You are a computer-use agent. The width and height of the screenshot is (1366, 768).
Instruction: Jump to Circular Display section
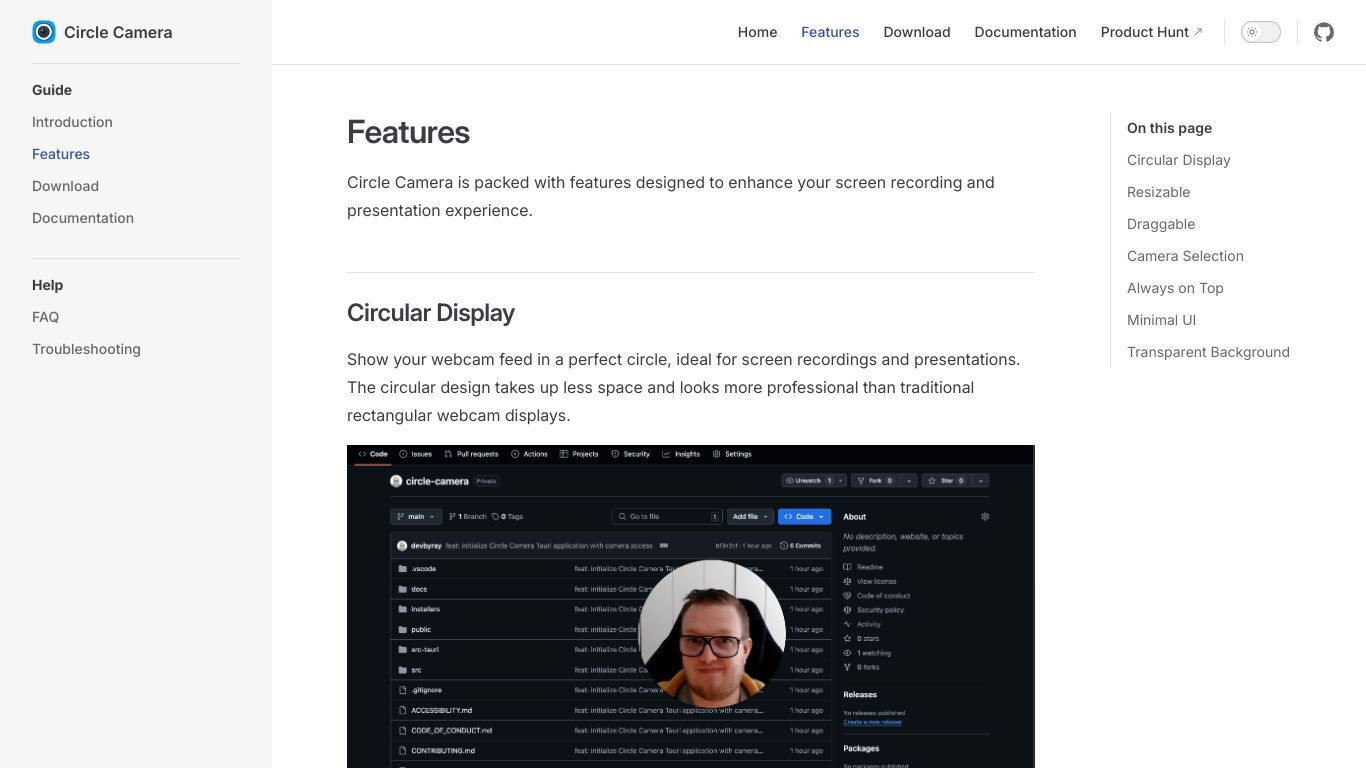pos(1179,160)
